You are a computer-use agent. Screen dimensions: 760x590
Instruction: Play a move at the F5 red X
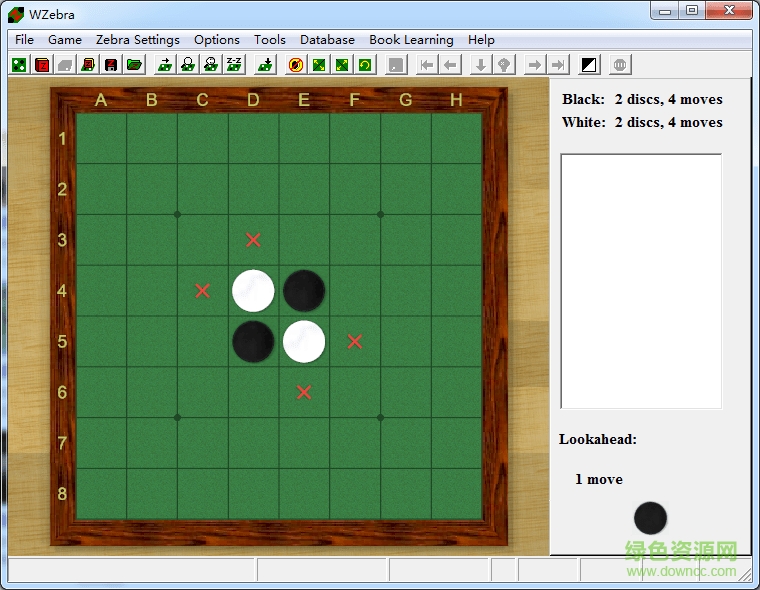point(355,342)
